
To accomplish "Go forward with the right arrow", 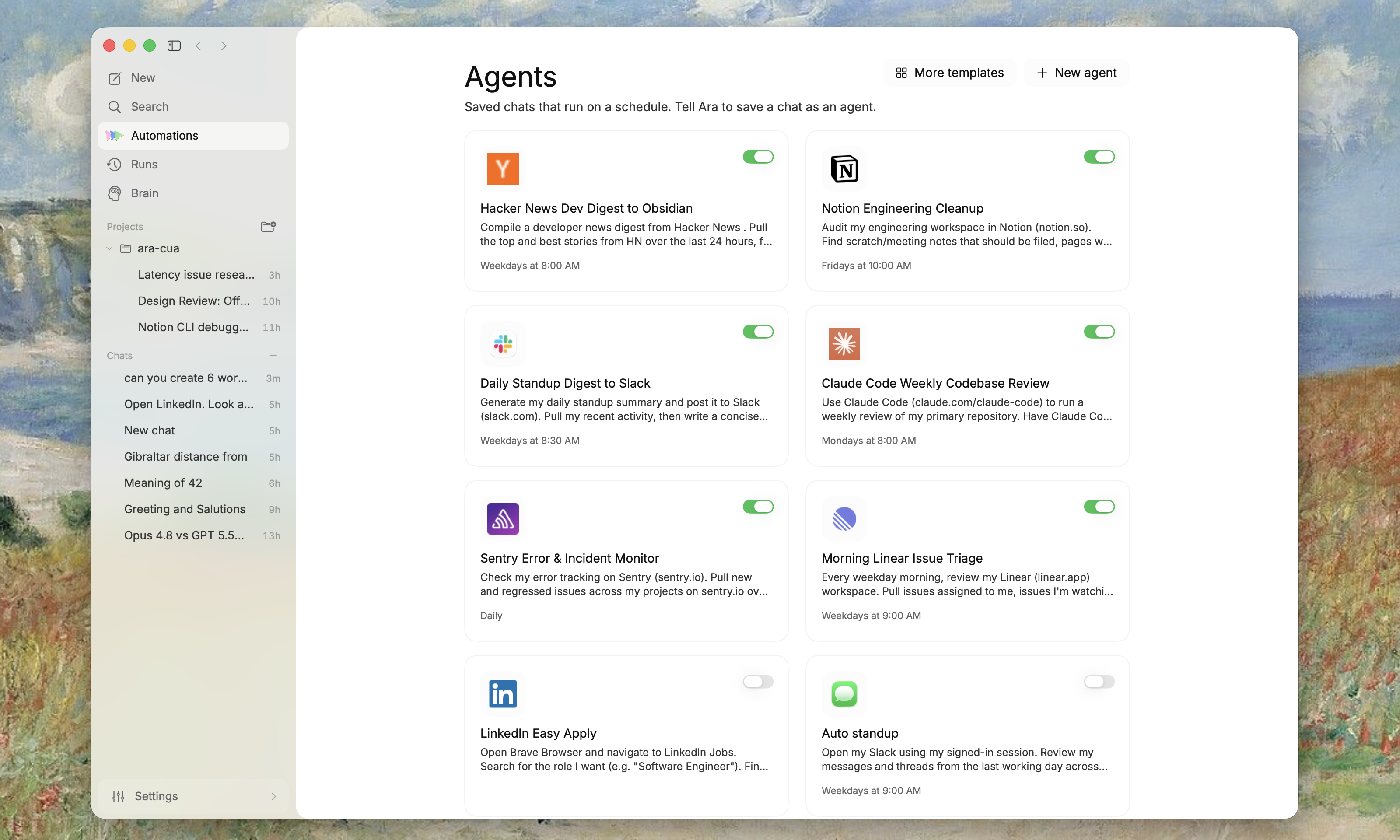I will click(x=224, y=46).
